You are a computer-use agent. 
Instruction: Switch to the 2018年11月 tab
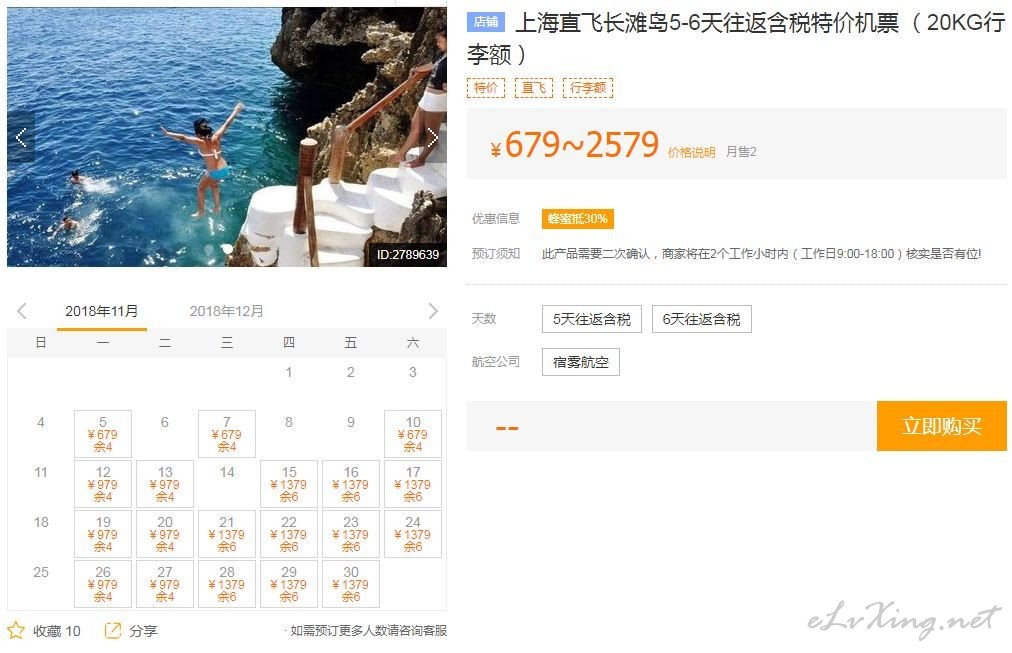click(101, 312)
